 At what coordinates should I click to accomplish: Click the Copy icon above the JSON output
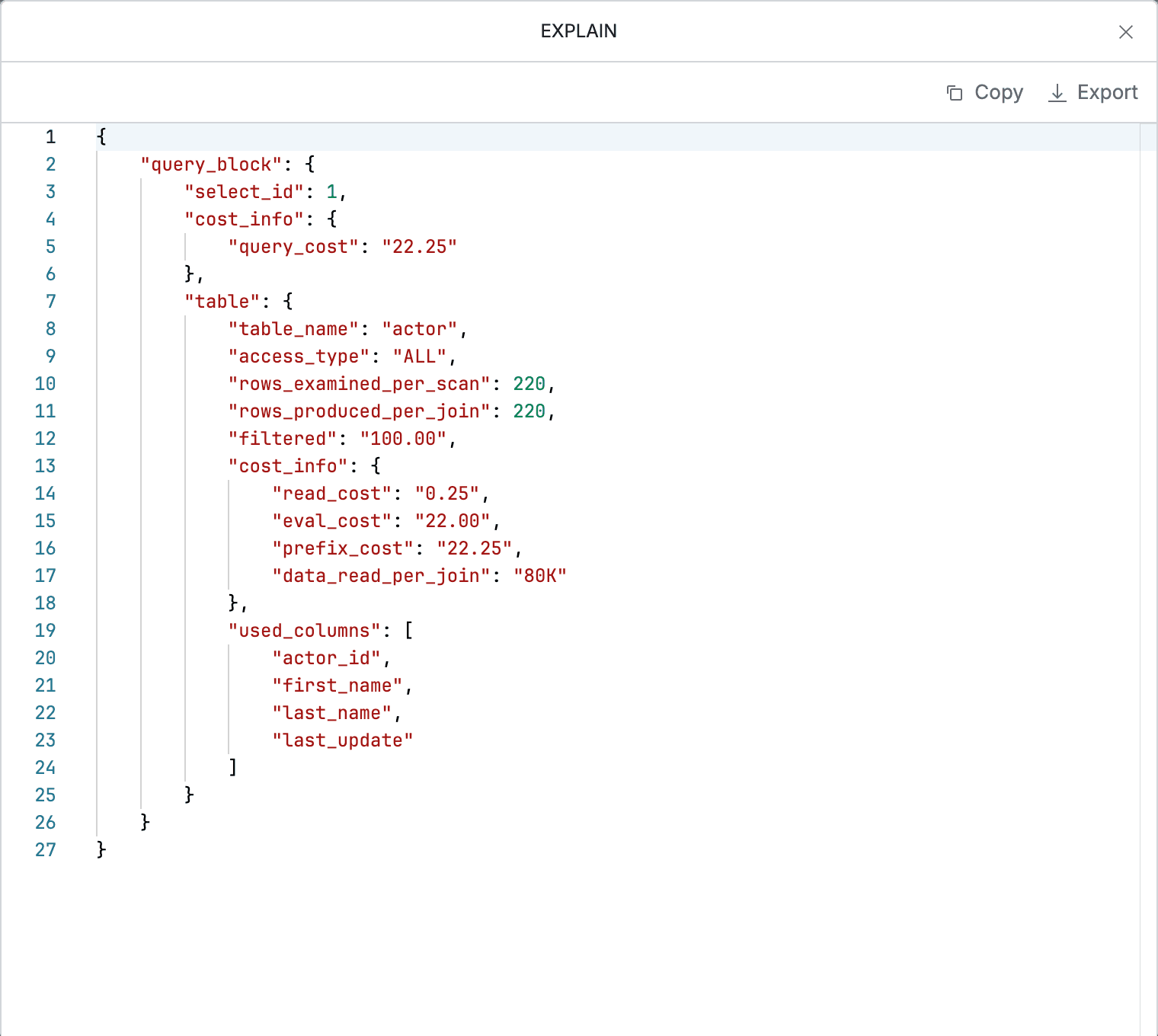955,92
